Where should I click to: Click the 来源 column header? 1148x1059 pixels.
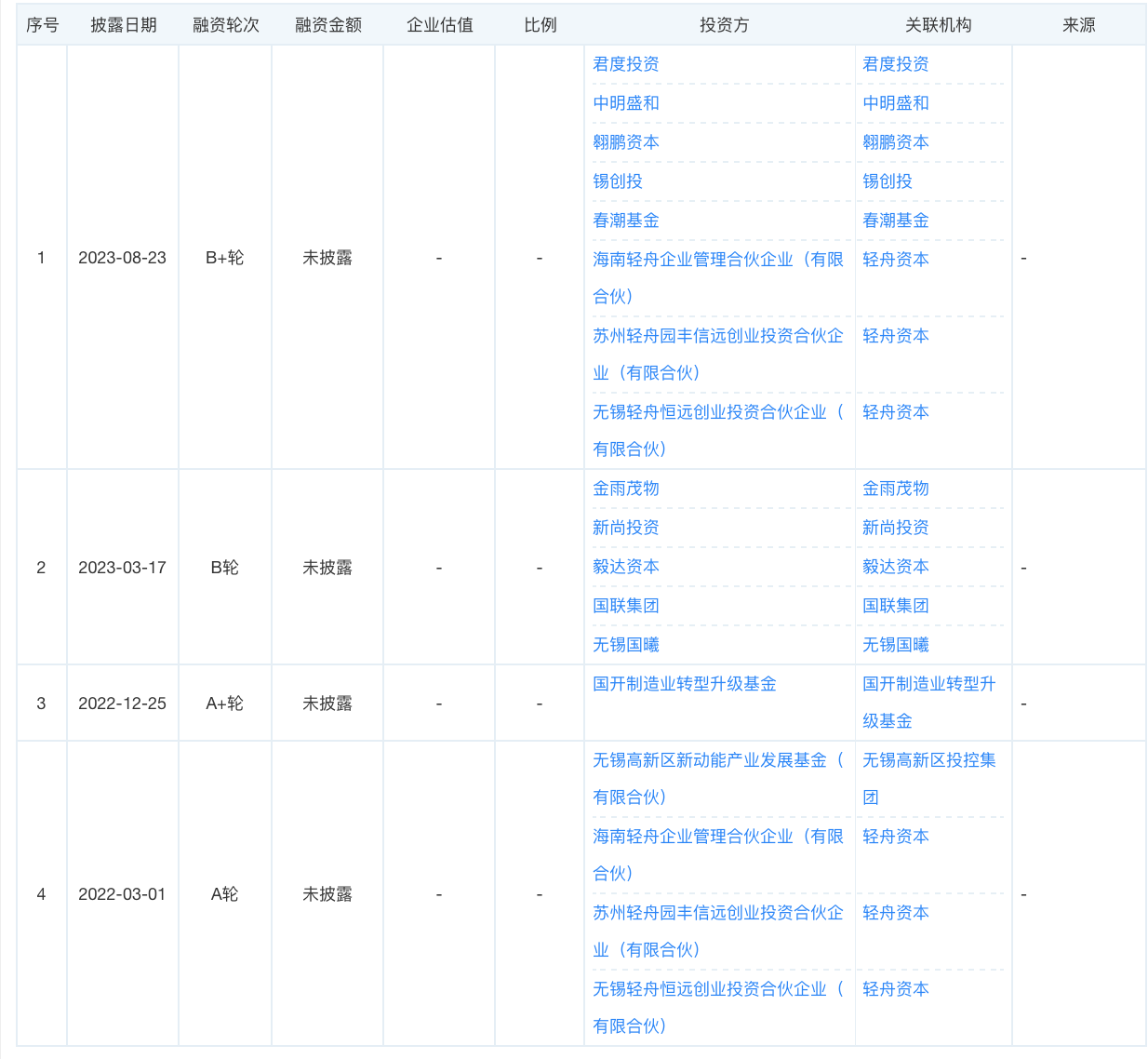point(1078,25)
